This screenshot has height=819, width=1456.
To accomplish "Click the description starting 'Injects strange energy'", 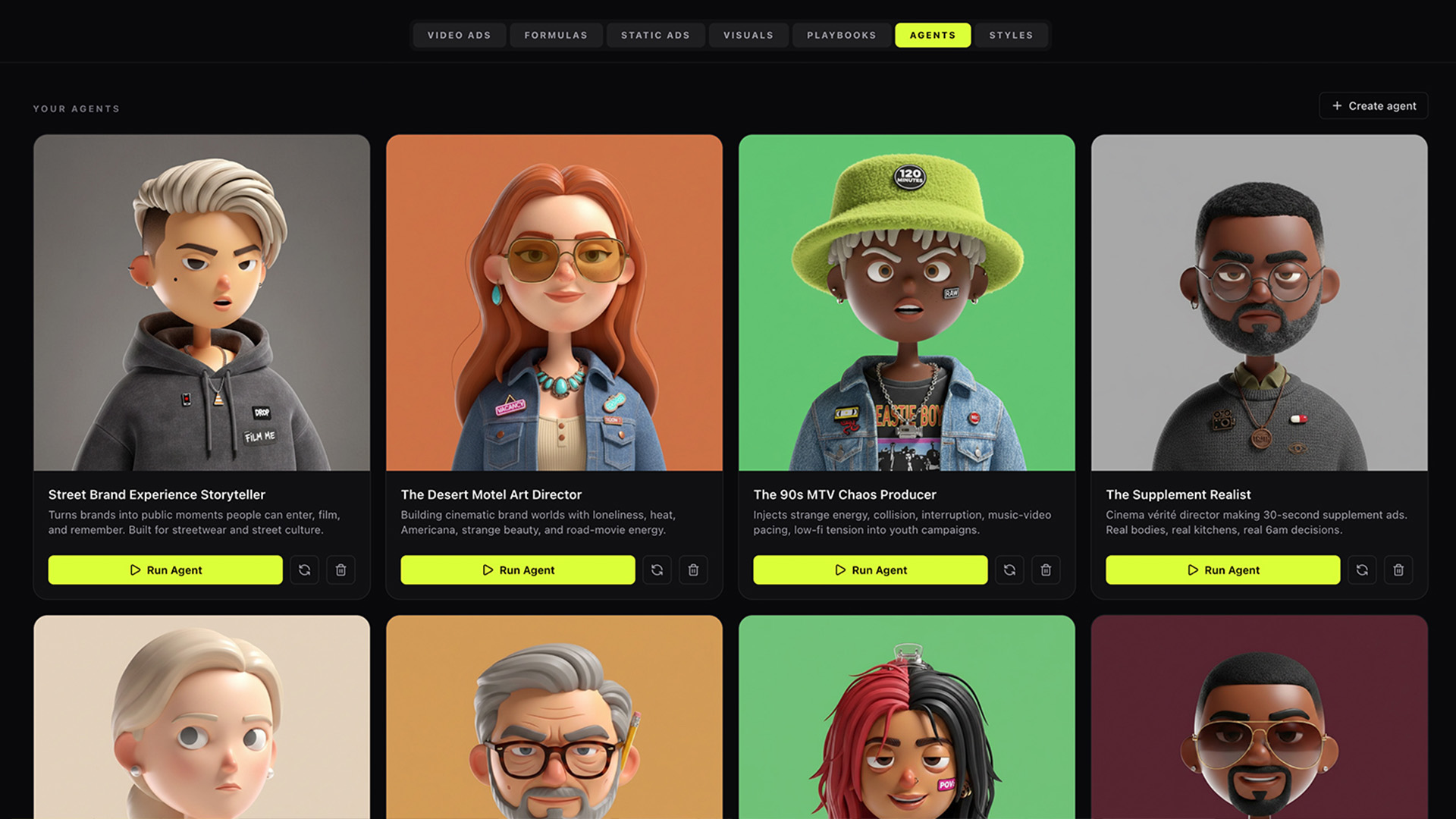I will coord(902,522).
